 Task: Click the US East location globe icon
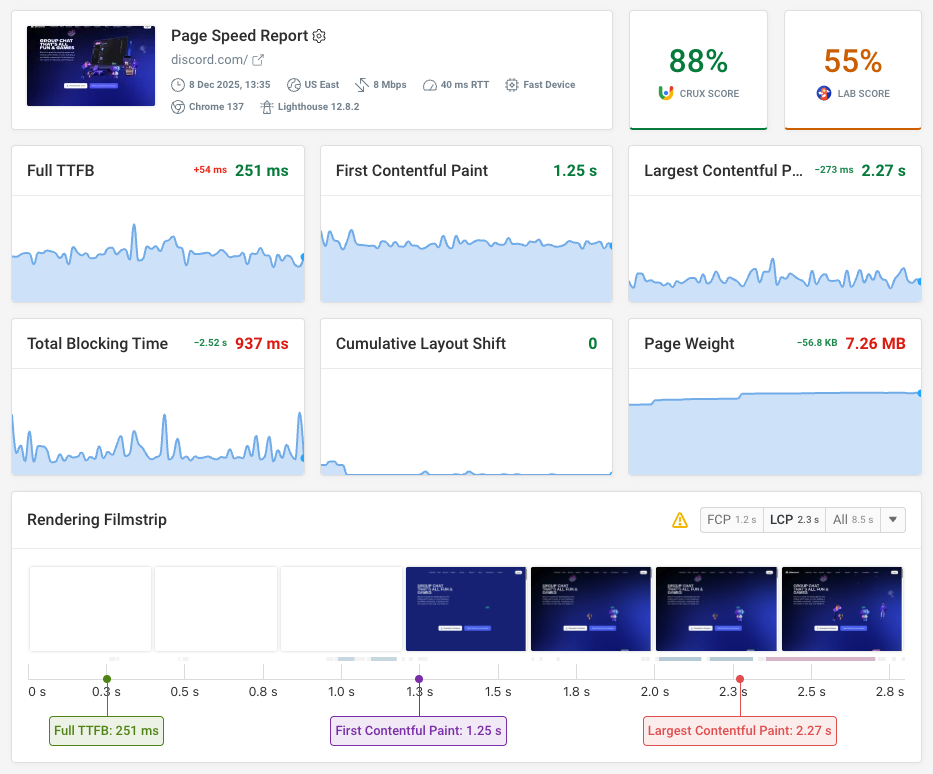(293, 85)
